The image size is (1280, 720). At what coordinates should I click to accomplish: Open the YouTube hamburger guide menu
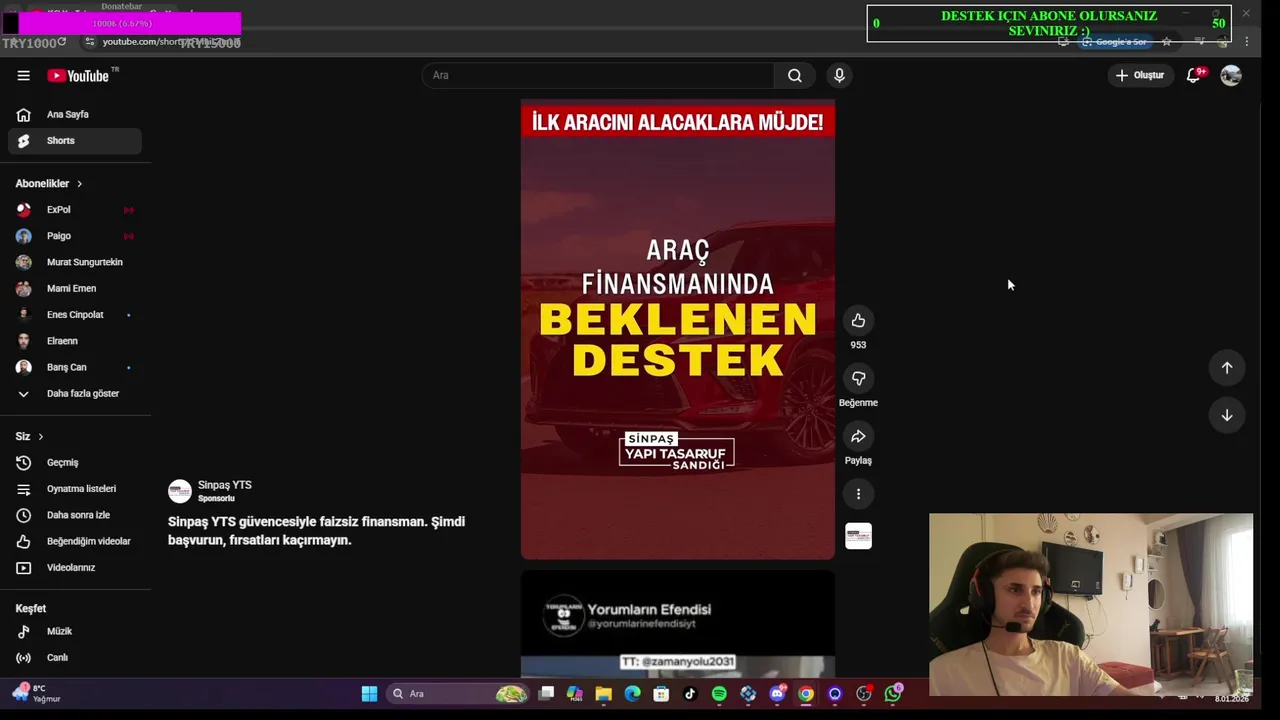[x=23, y=75]
